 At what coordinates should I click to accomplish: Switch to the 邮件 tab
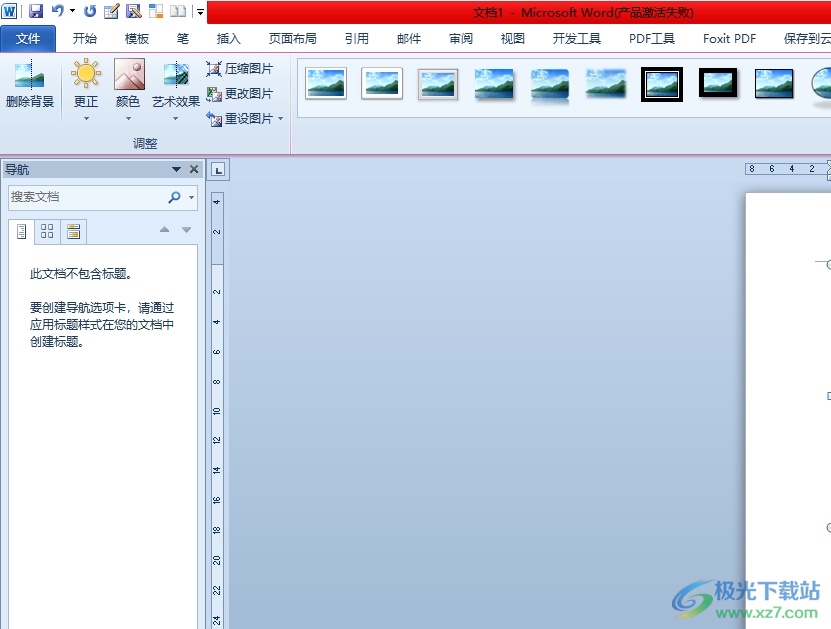[409, 39]
